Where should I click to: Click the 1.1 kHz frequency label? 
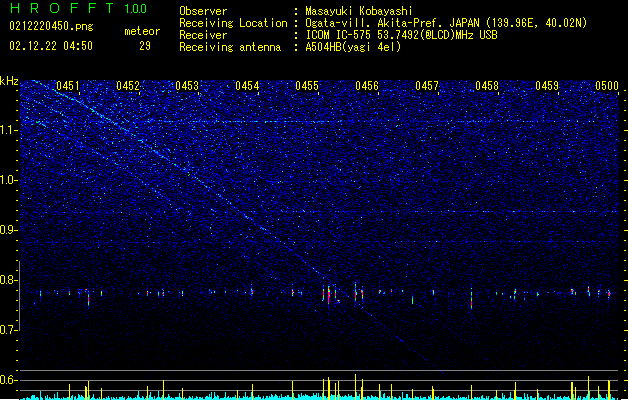click(9, 130)
